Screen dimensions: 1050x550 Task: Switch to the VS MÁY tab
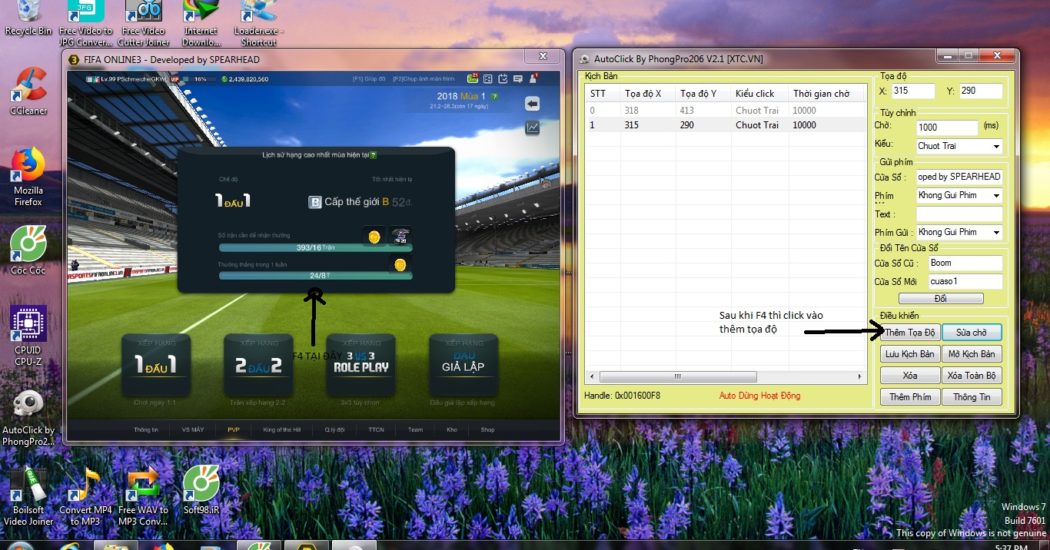pos(193,429)
